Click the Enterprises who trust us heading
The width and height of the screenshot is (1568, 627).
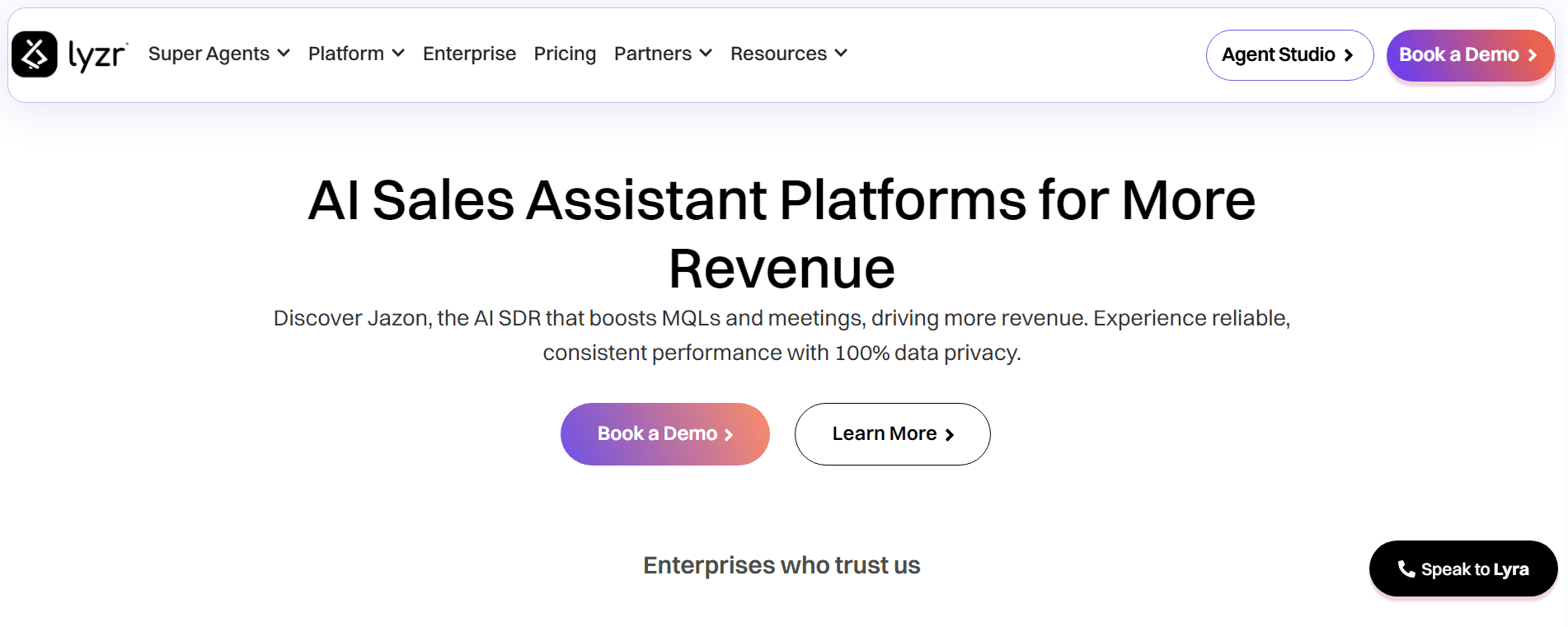[x=782, y=565]
